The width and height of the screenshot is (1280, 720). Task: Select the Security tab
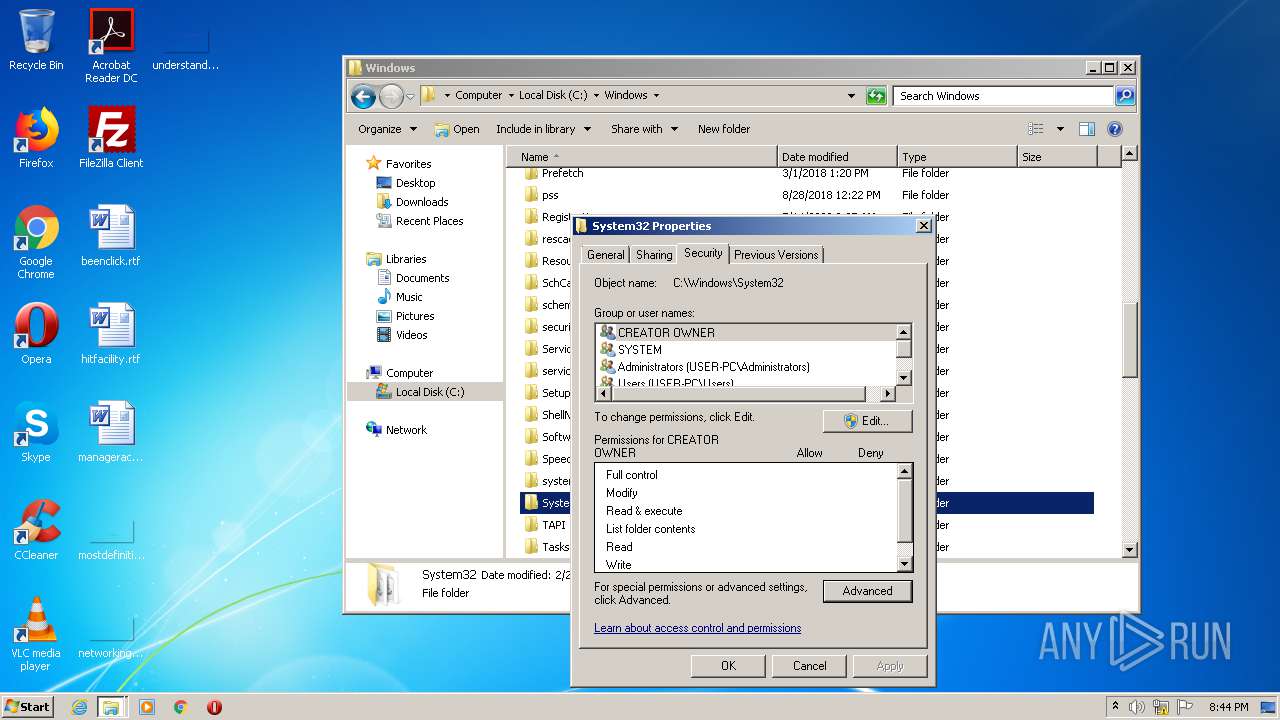click(x=703, y=253)
